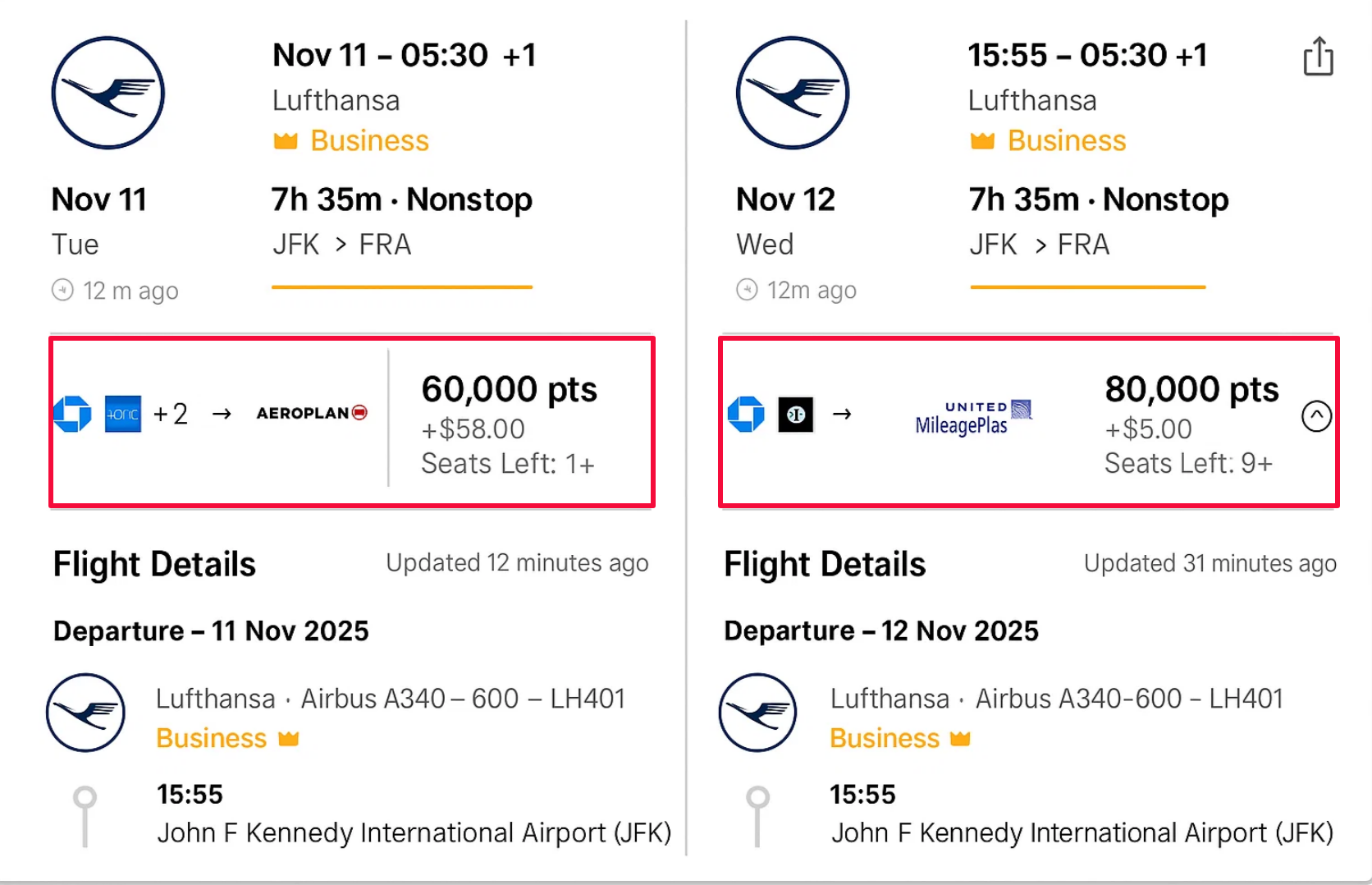Click the blue Sonic card icon beside Chase
1372x885 pixels.
(x=121, y=414)
